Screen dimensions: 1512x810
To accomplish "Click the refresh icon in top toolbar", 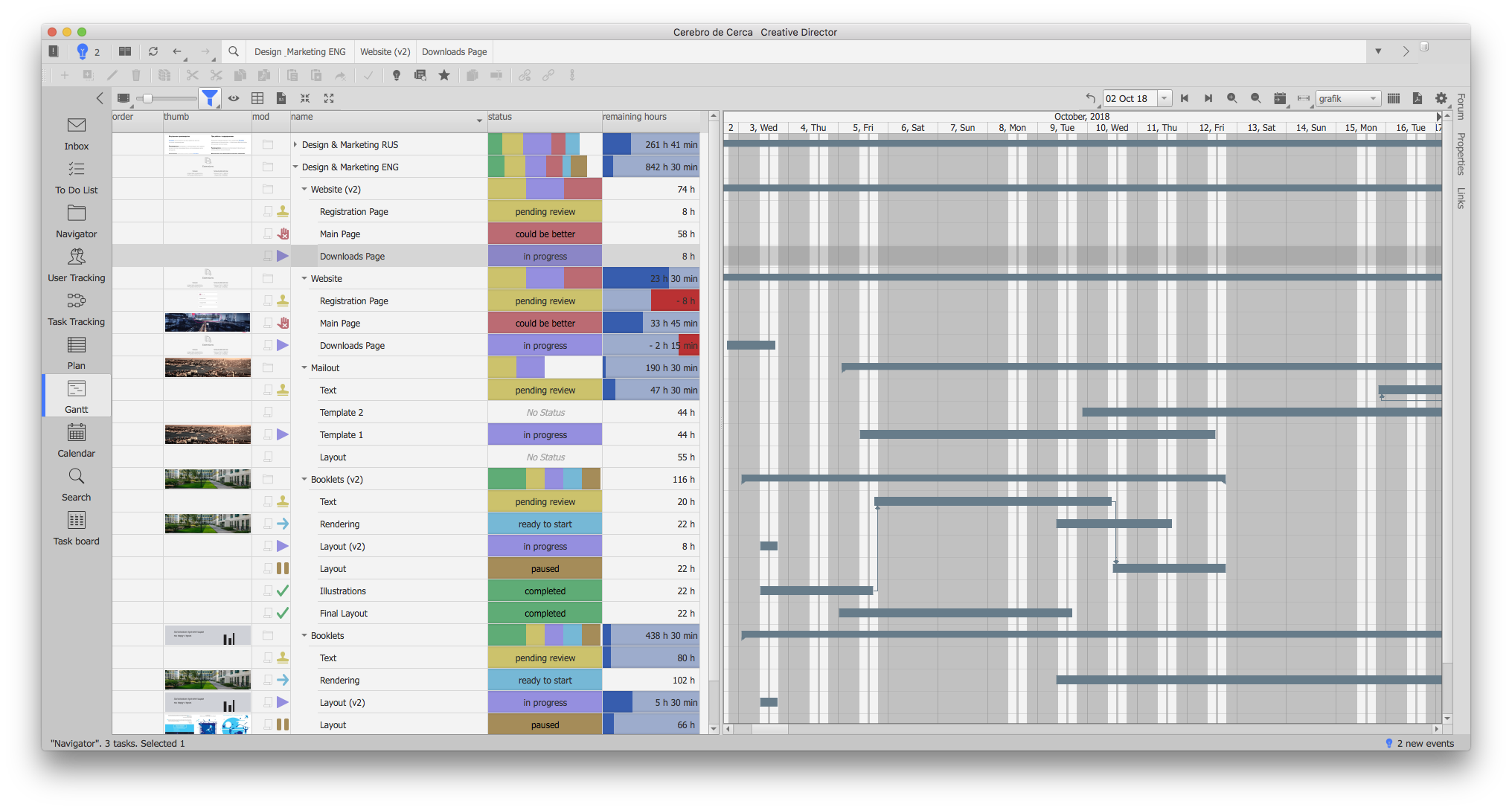I will coord(153,51).
